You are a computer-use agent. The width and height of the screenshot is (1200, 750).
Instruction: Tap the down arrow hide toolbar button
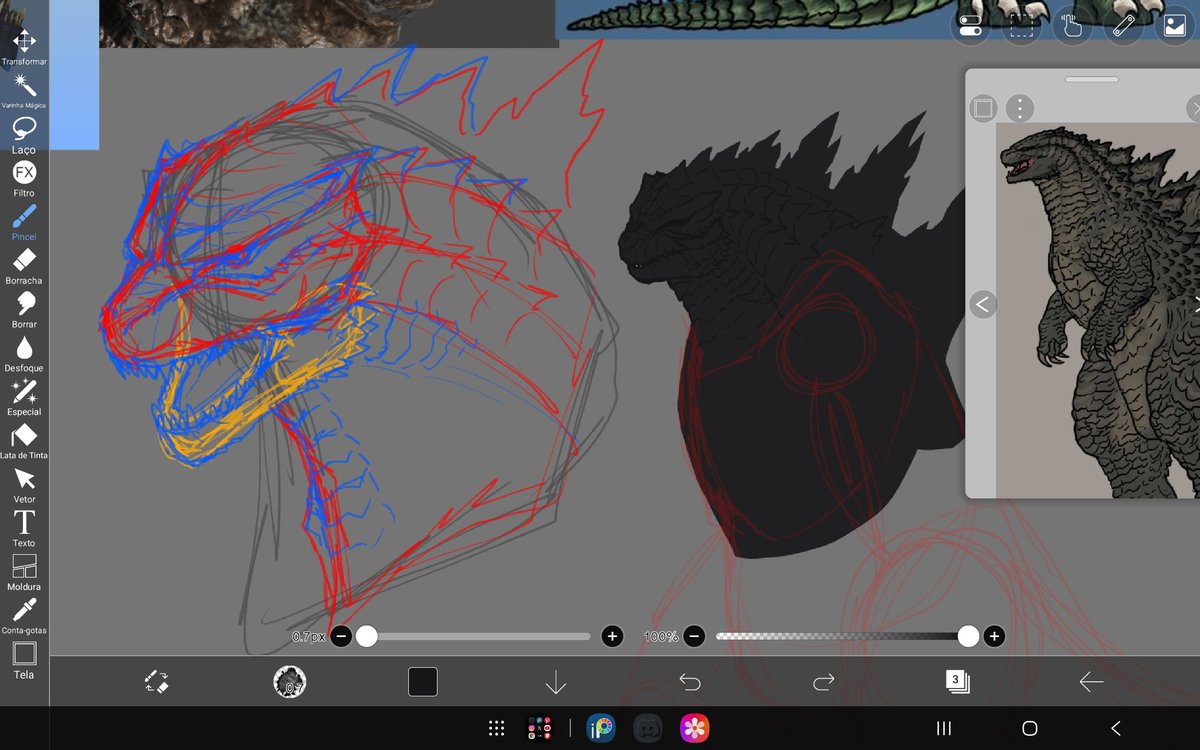556,682
